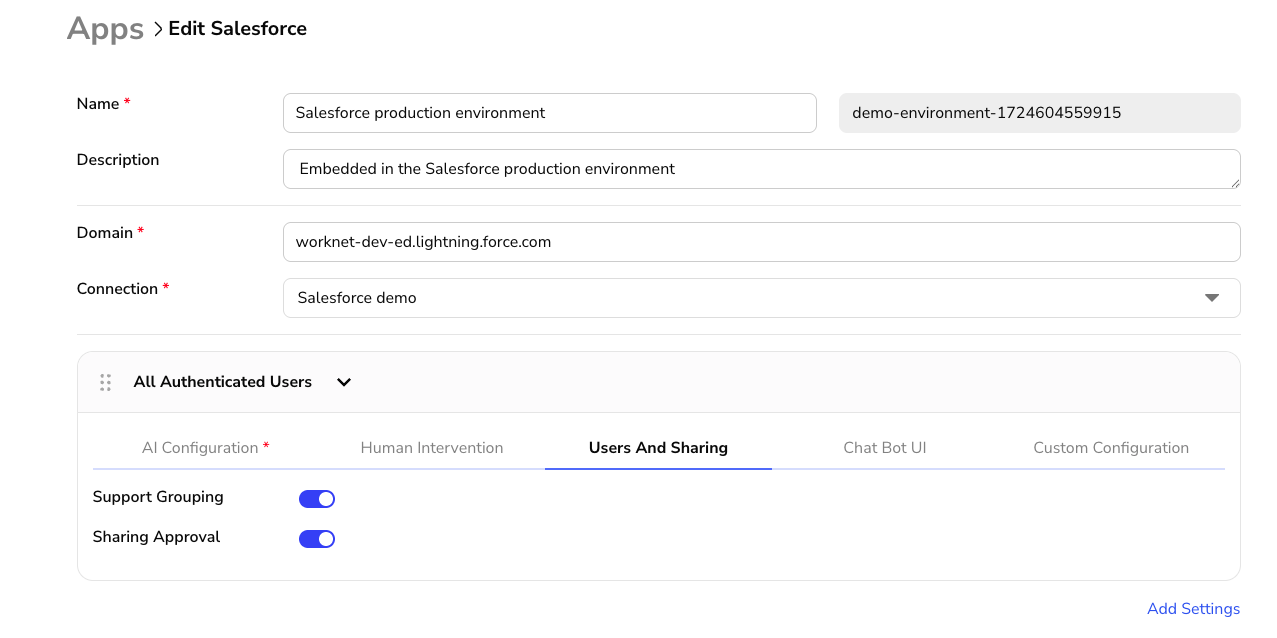Screen dimensions: 1277x638
Task: Click the Add Settings link
Action: [1193, 608]
